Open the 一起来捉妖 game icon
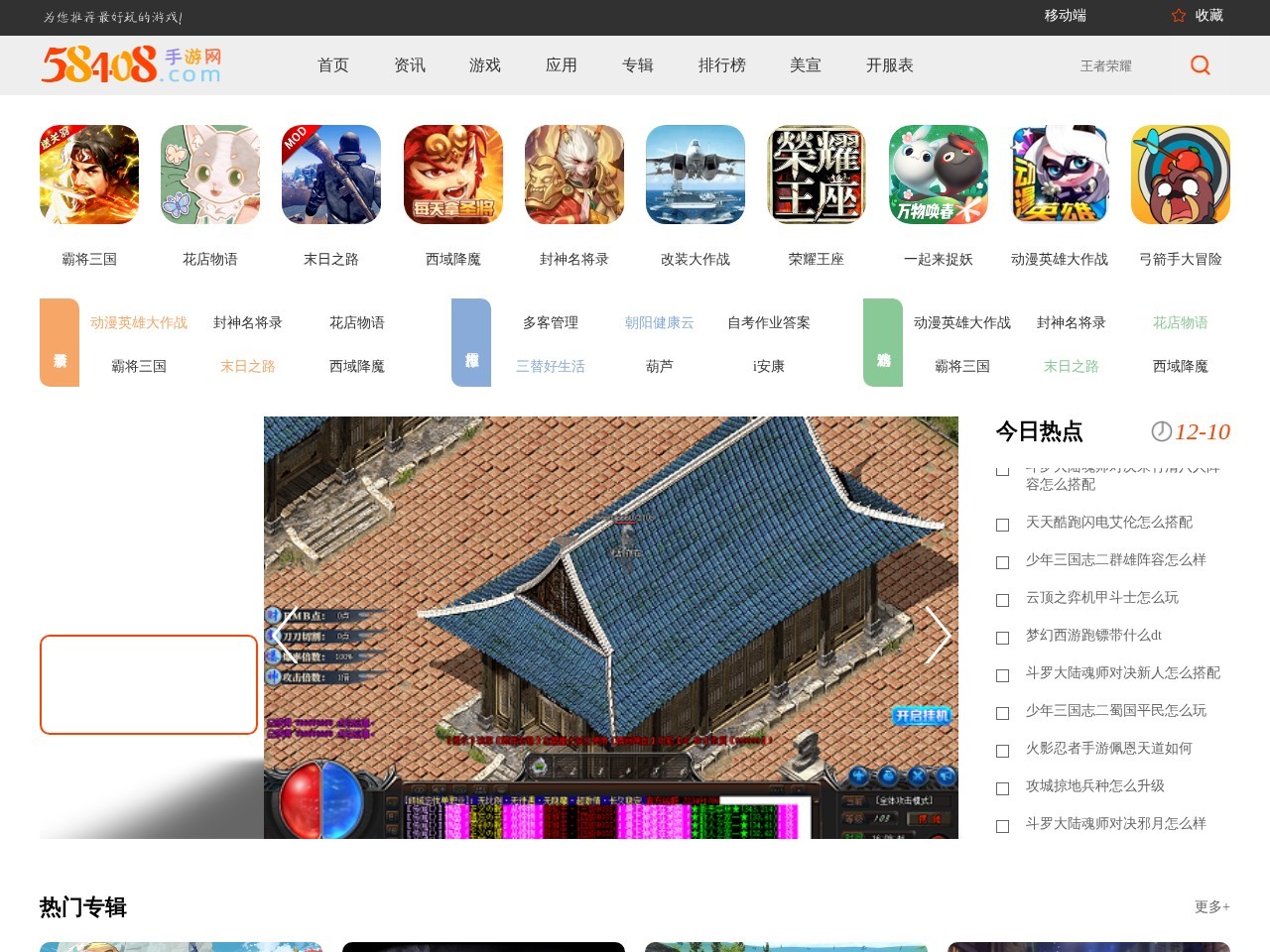Screen dimensions: 1270x952 point(938,175)
